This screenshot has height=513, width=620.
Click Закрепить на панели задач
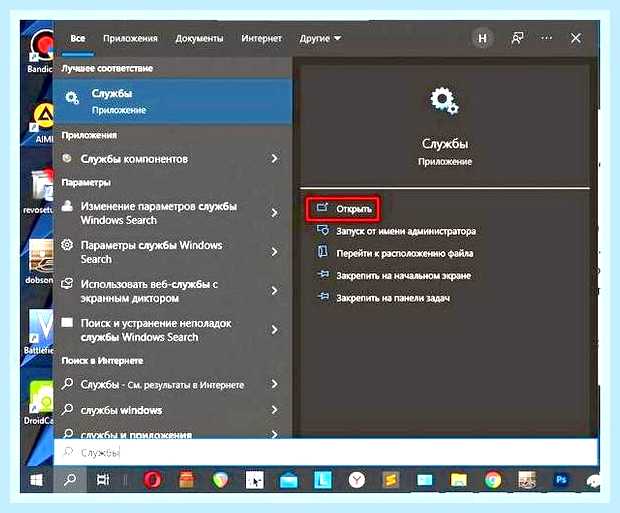(393, 298)
